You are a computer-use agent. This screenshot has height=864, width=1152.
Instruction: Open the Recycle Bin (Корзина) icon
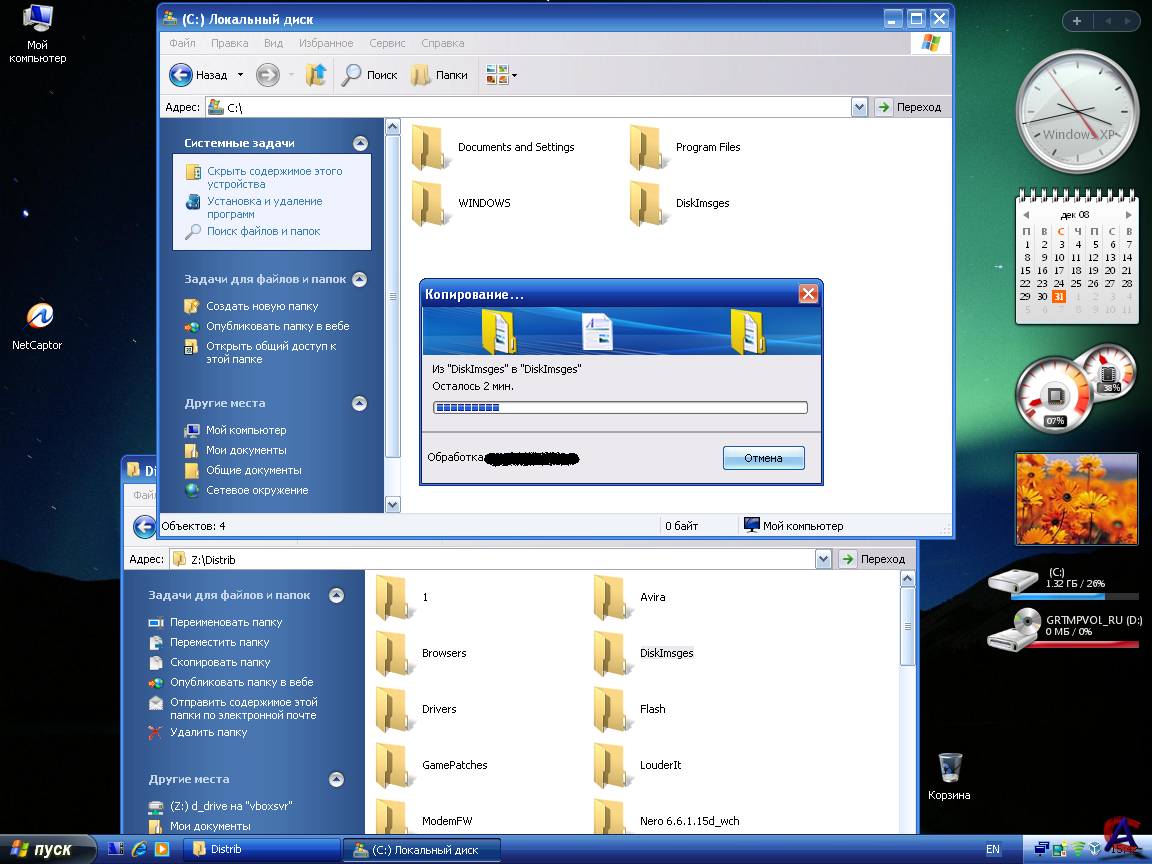[949, 769]
